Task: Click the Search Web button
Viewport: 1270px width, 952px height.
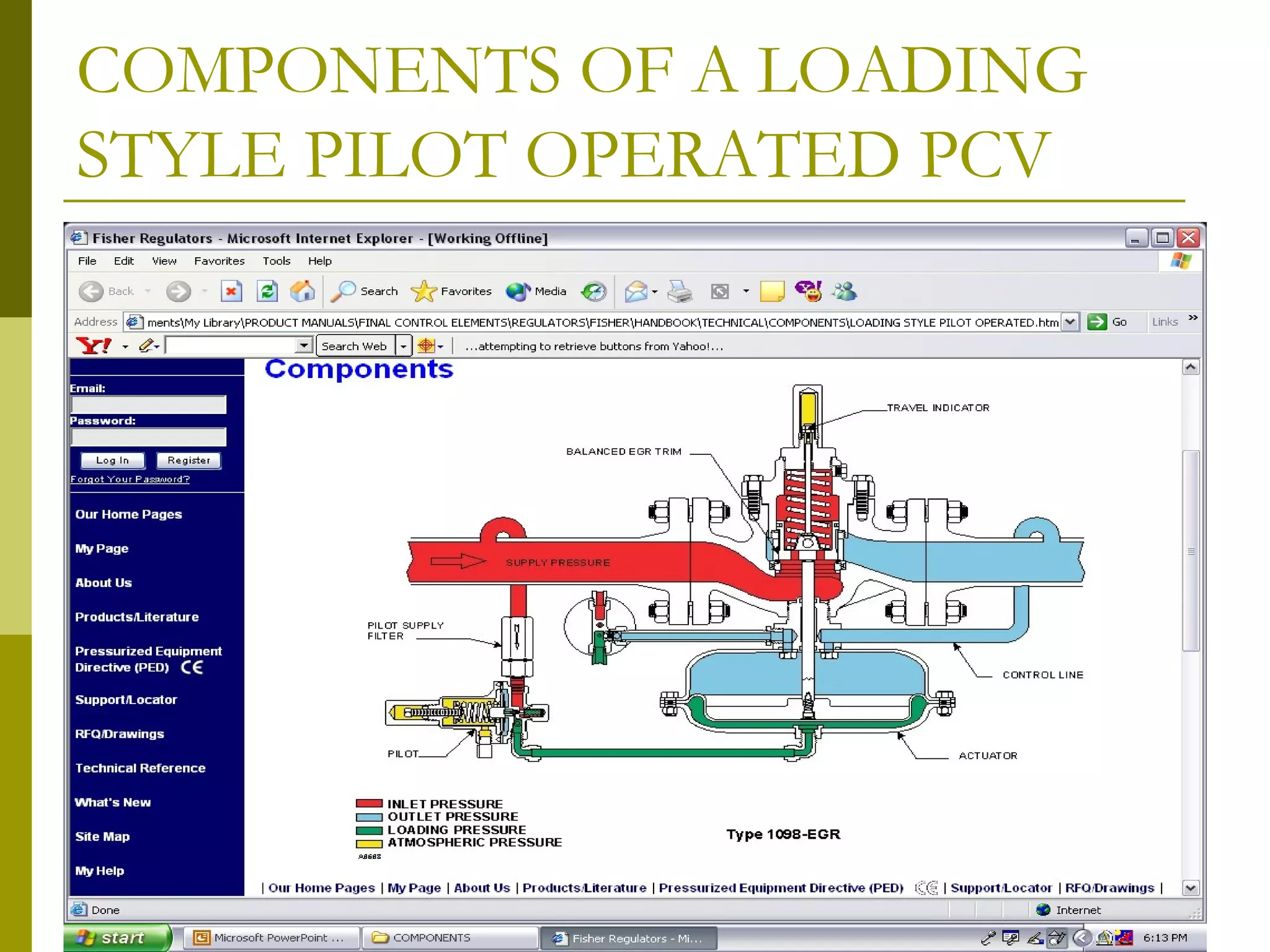Action: [356, 346]
